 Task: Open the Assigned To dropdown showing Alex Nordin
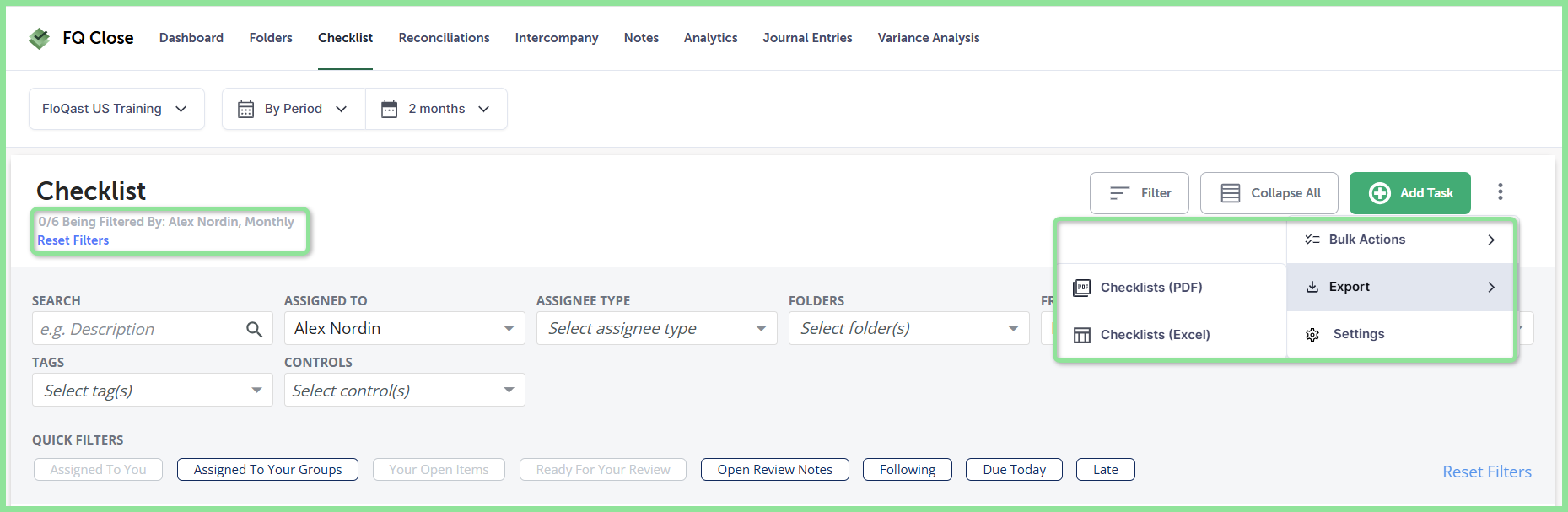click(x=405, y=328)
